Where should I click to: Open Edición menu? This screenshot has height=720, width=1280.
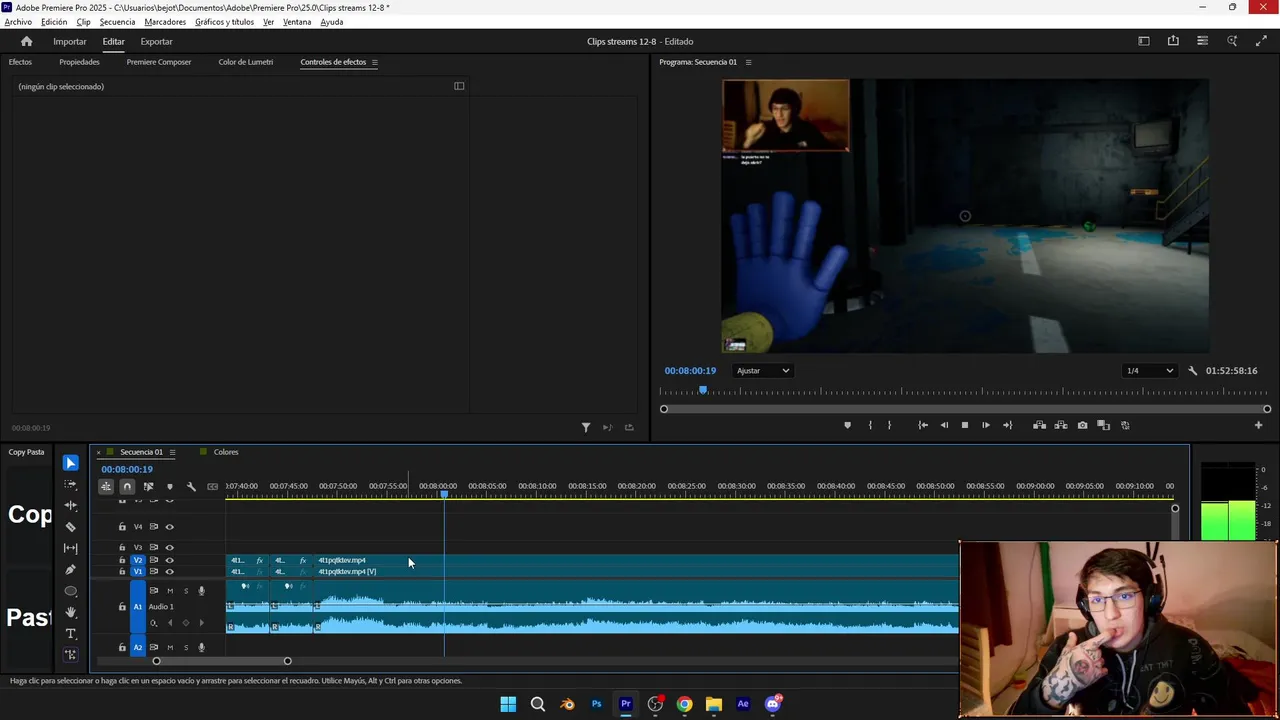tap(54, 22)
